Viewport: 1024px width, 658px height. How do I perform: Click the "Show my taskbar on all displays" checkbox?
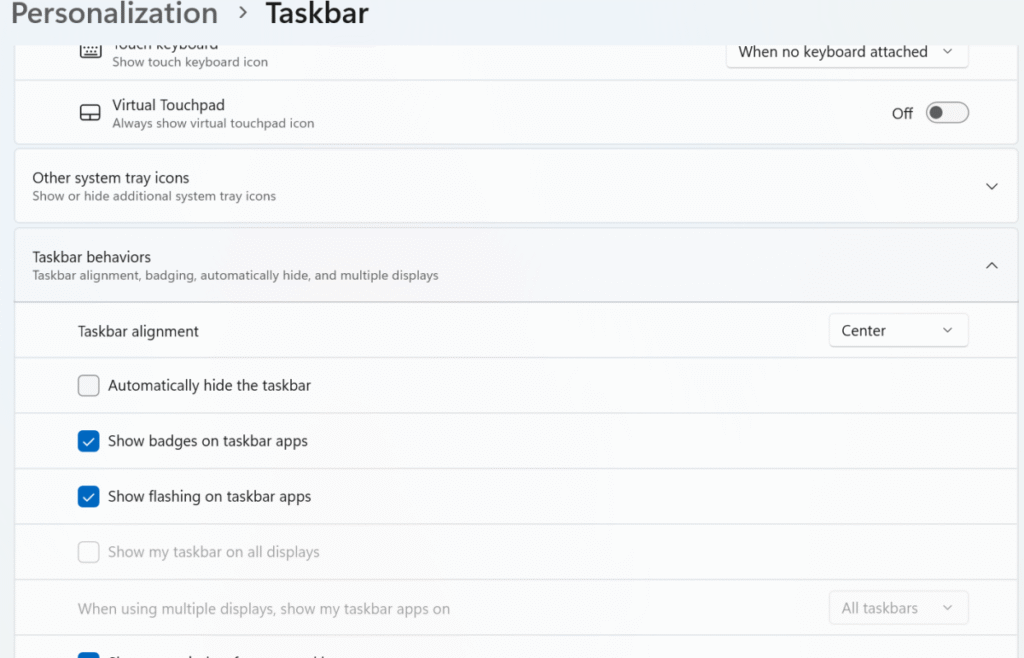88,551
